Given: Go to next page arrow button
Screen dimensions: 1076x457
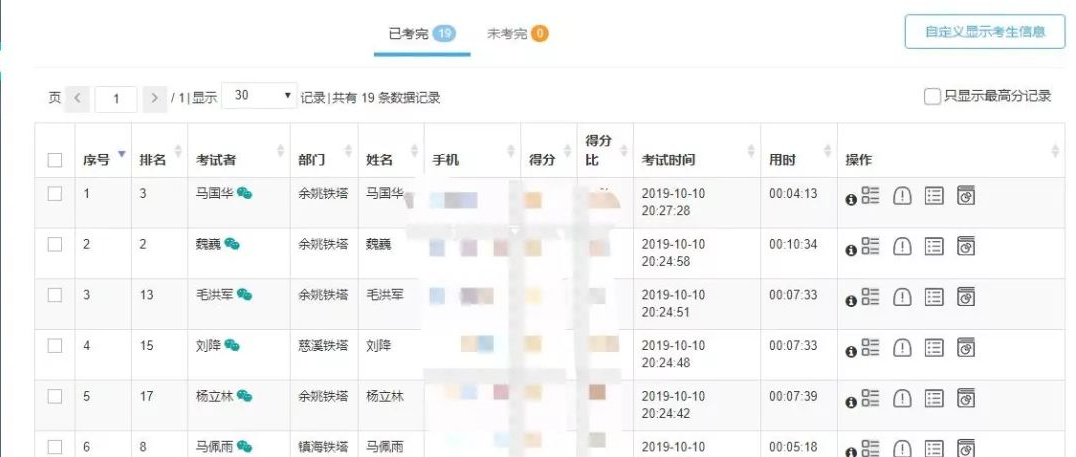Looking at the screenshot, I should tap(154, 98).
